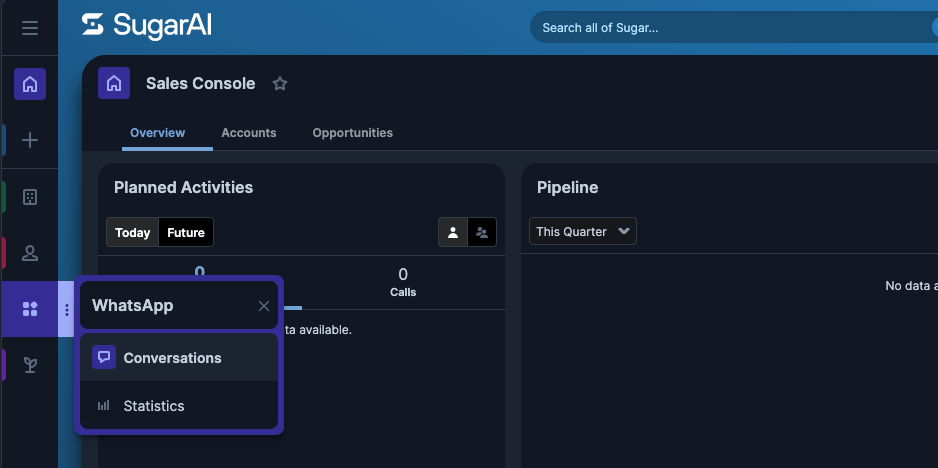938x468 pixels.
Task: Click the Sales Console title
Action: click(200, 83)
